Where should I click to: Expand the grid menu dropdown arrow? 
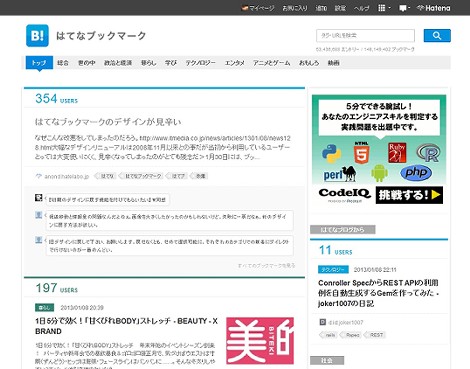[389, 8]
